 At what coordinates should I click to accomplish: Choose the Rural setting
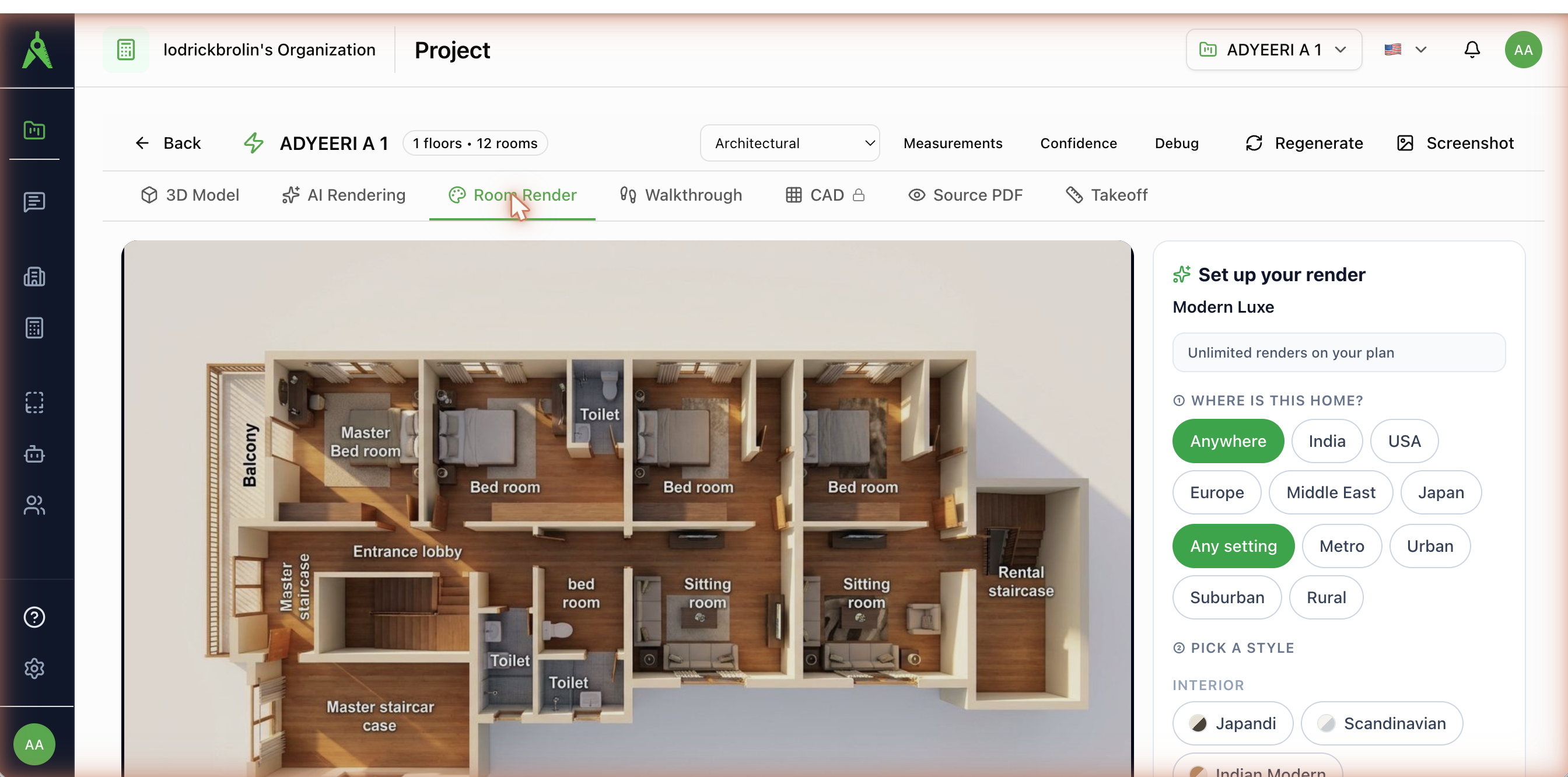tap(1326, 597)
